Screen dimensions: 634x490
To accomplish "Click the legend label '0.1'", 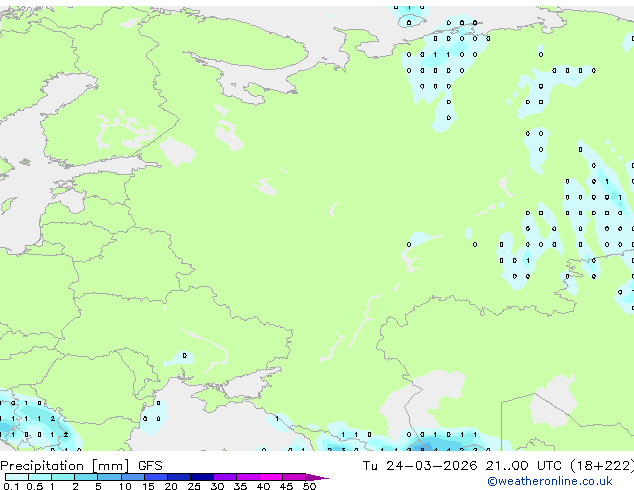I will (x=11, y=486).
